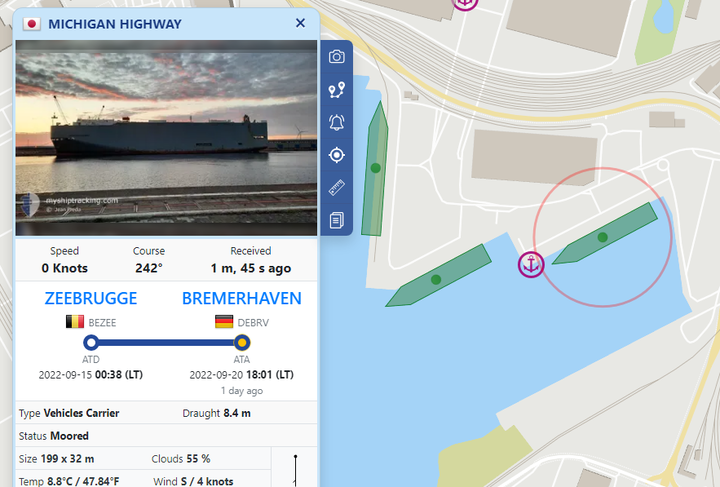Open the ship photos camera icon

pyautogui.click(x=337, y=56)
